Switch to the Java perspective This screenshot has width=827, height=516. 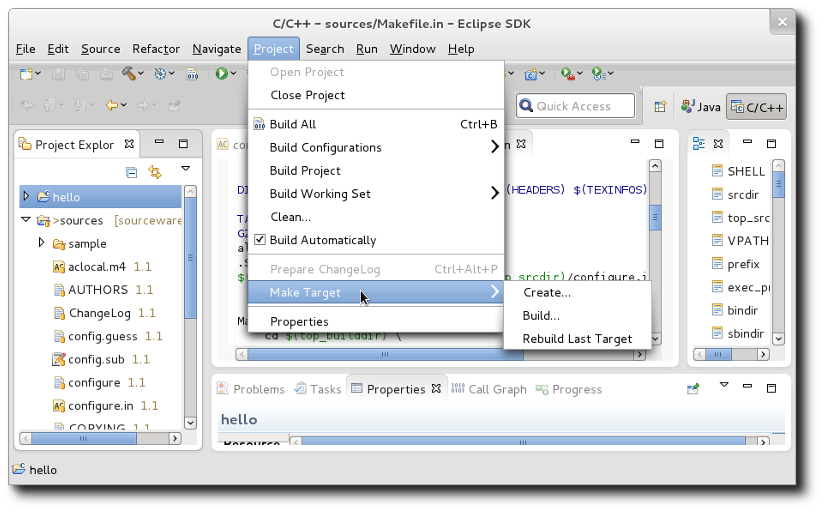pos(700,107)
